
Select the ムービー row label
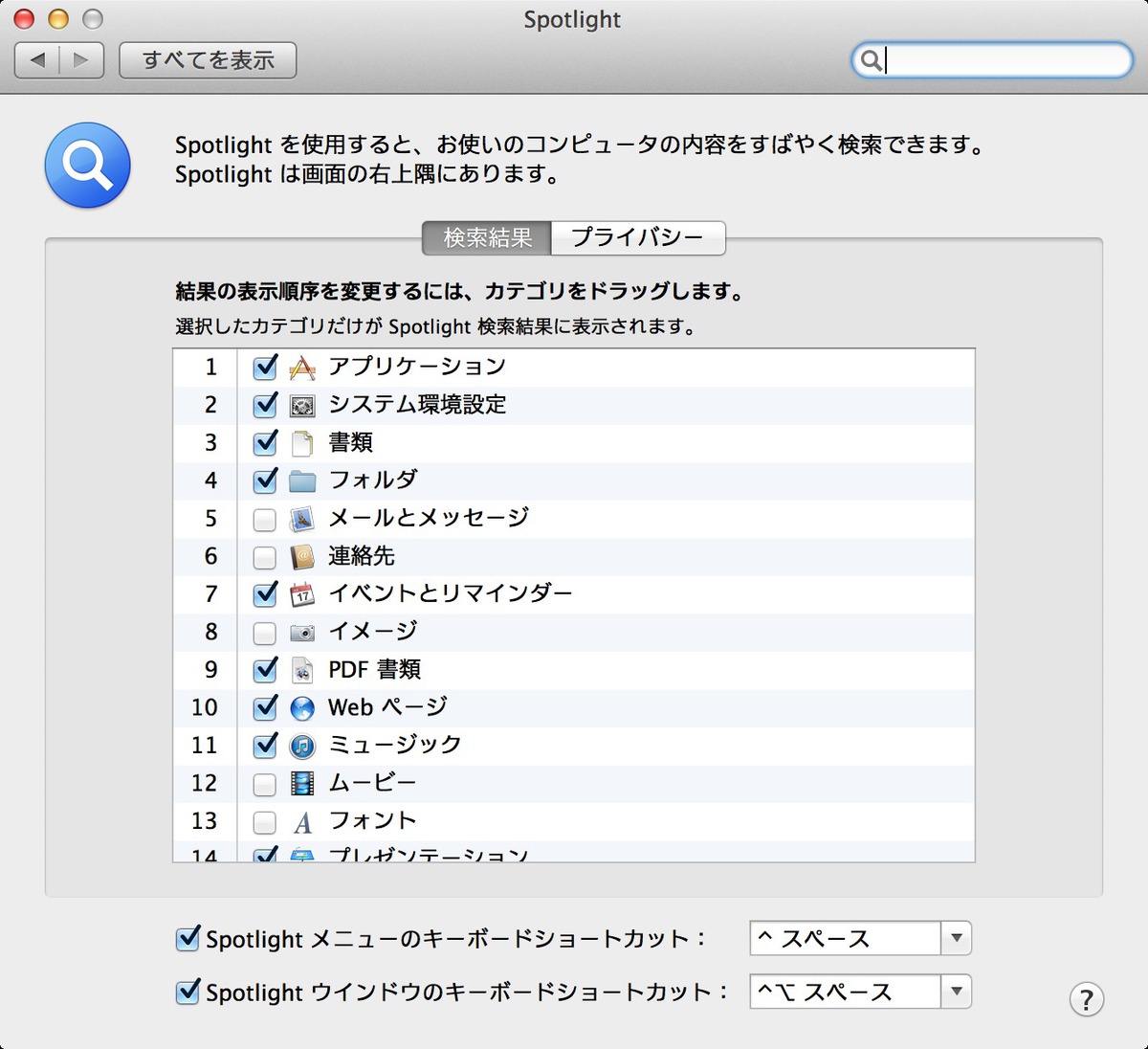tap(373, 783)
